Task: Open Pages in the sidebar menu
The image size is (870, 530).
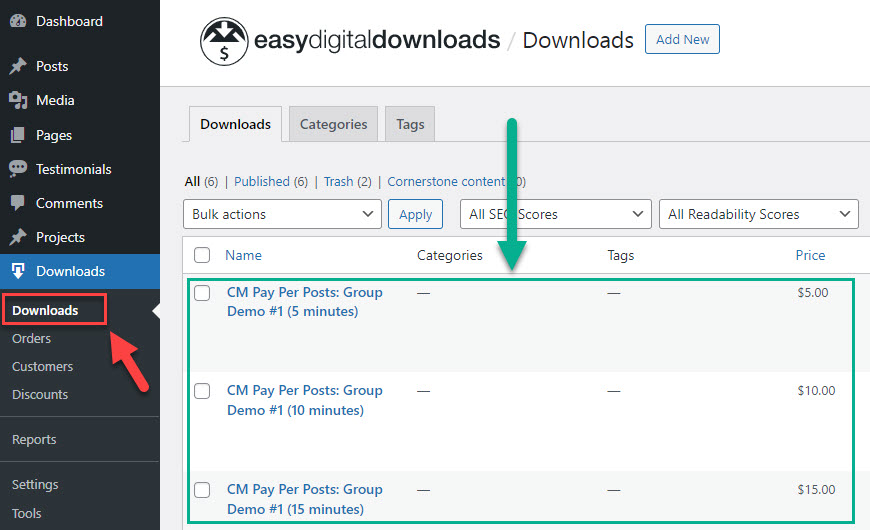Action: point(54,135)
